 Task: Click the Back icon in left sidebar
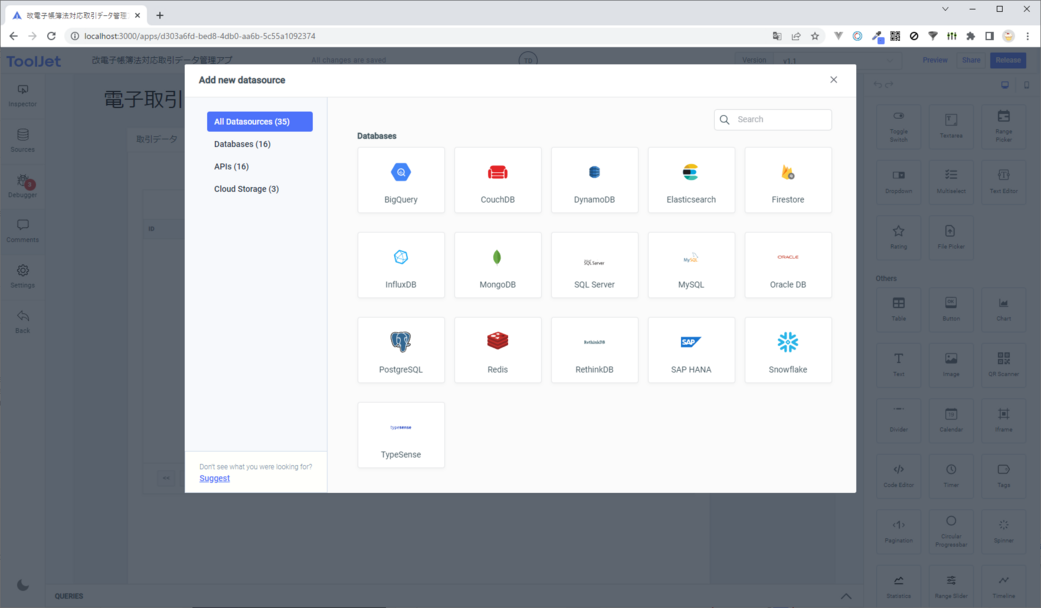[x=23, y=321]
